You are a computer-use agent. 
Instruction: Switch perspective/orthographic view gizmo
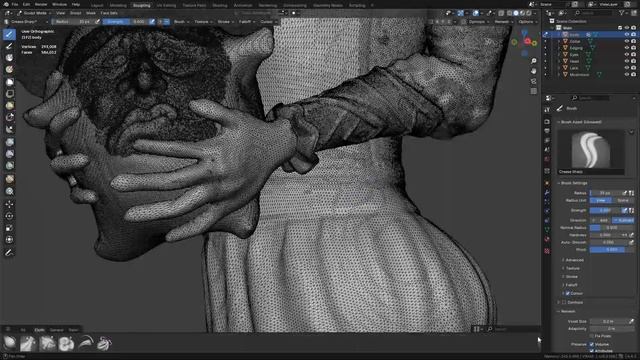click(x=534, y=91)
